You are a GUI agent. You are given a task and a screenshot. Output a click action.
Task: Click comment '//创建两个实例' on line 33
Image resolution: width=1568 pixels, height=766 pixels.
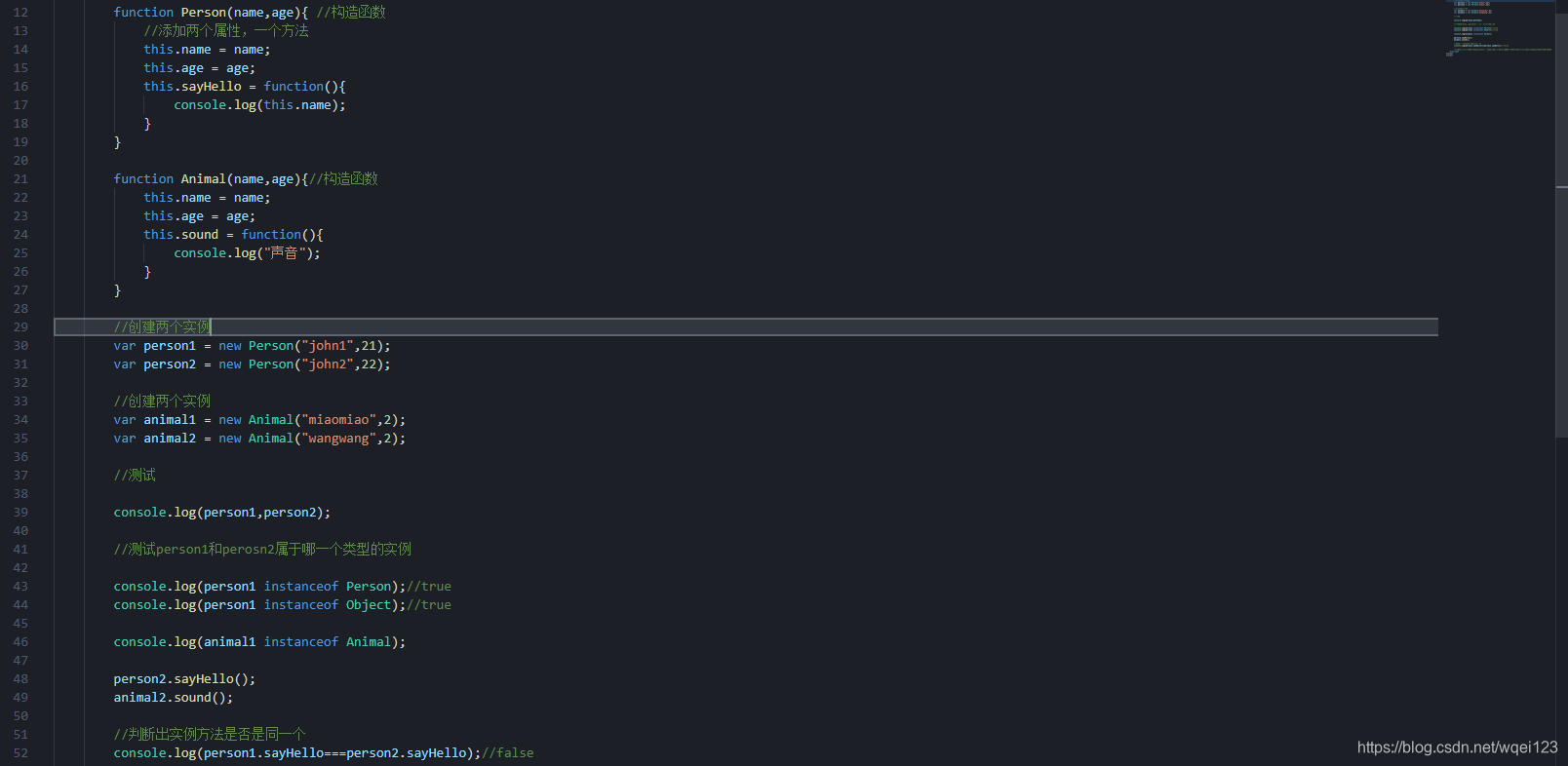[x=162, y=402]
